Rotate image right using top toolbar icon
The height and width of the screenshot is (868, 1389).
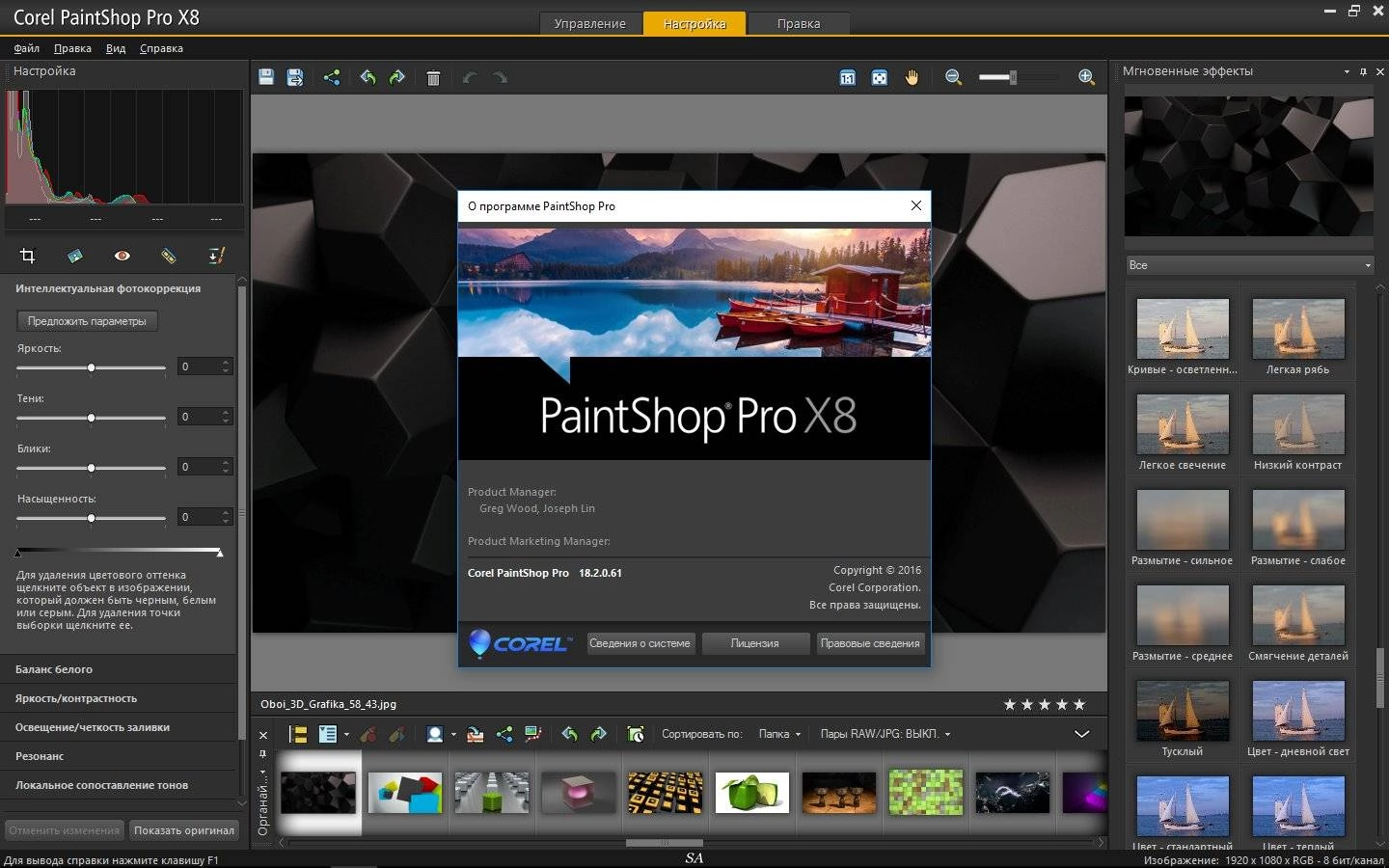click(396, 77)
